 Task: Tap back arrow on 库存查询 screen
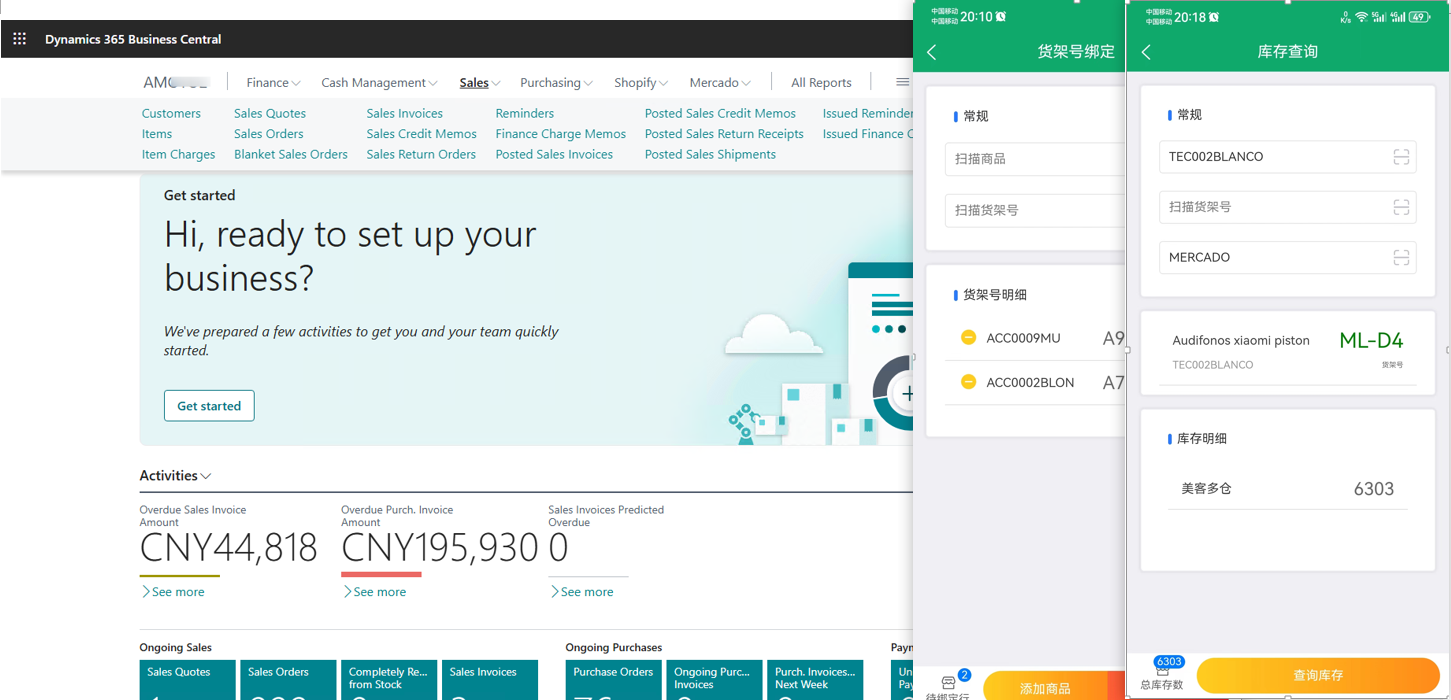coord(1146,52)
